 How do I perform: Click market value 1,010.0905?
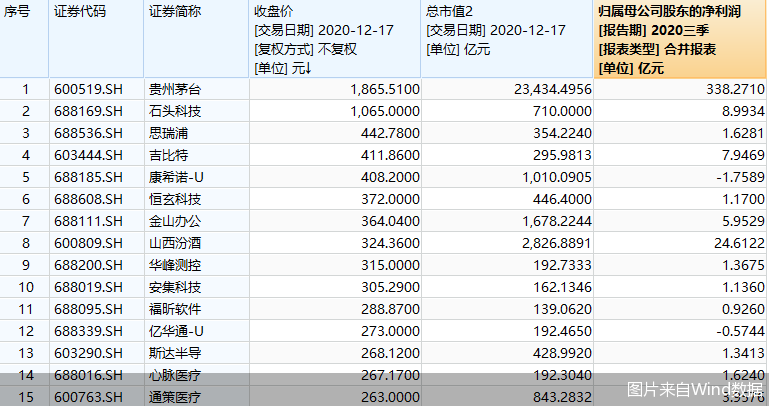click(557, 177)
